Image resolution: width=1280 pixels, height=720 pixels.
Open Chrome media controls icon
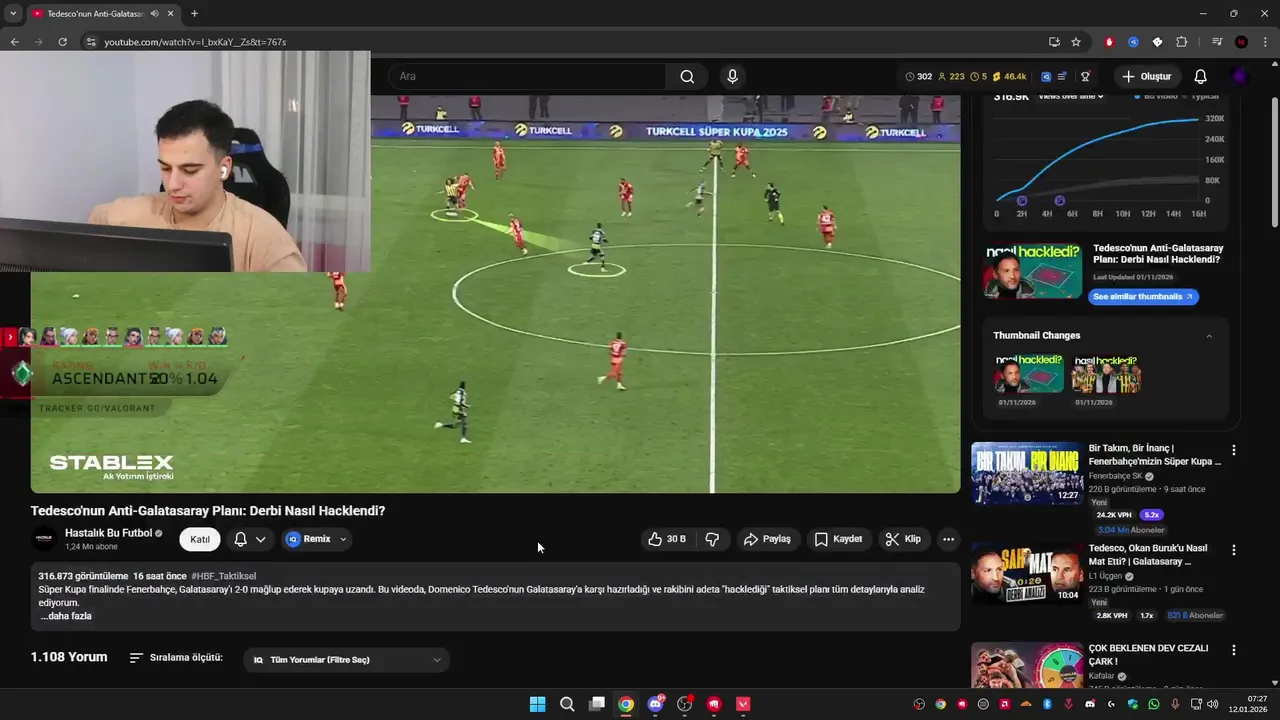[1217, 42]
